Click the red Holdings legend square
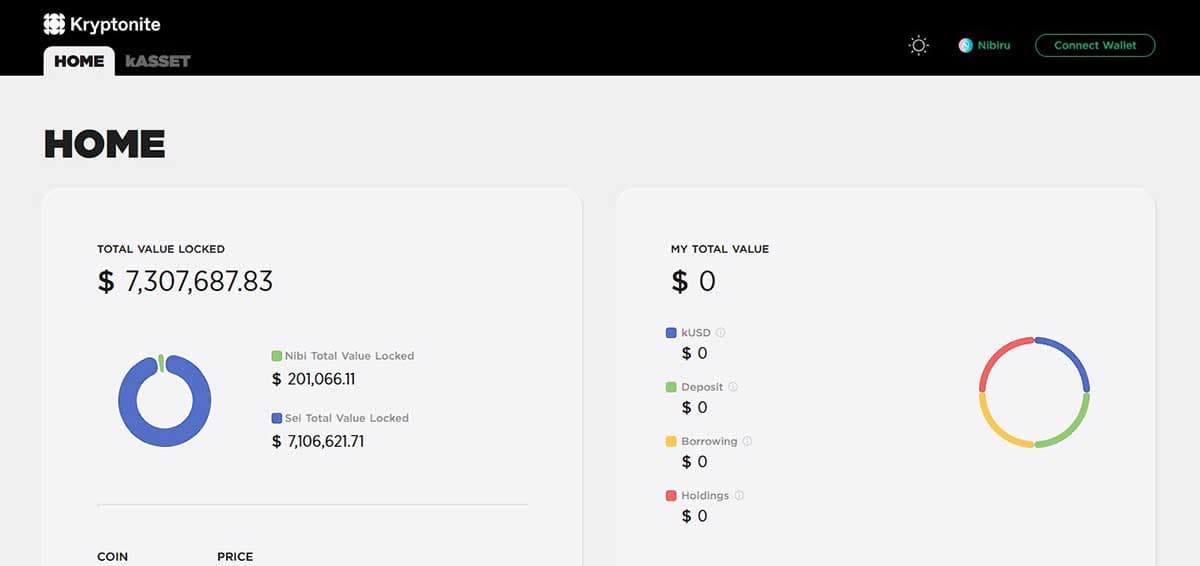Viewport: 1200px width, 566px height. 671,495
